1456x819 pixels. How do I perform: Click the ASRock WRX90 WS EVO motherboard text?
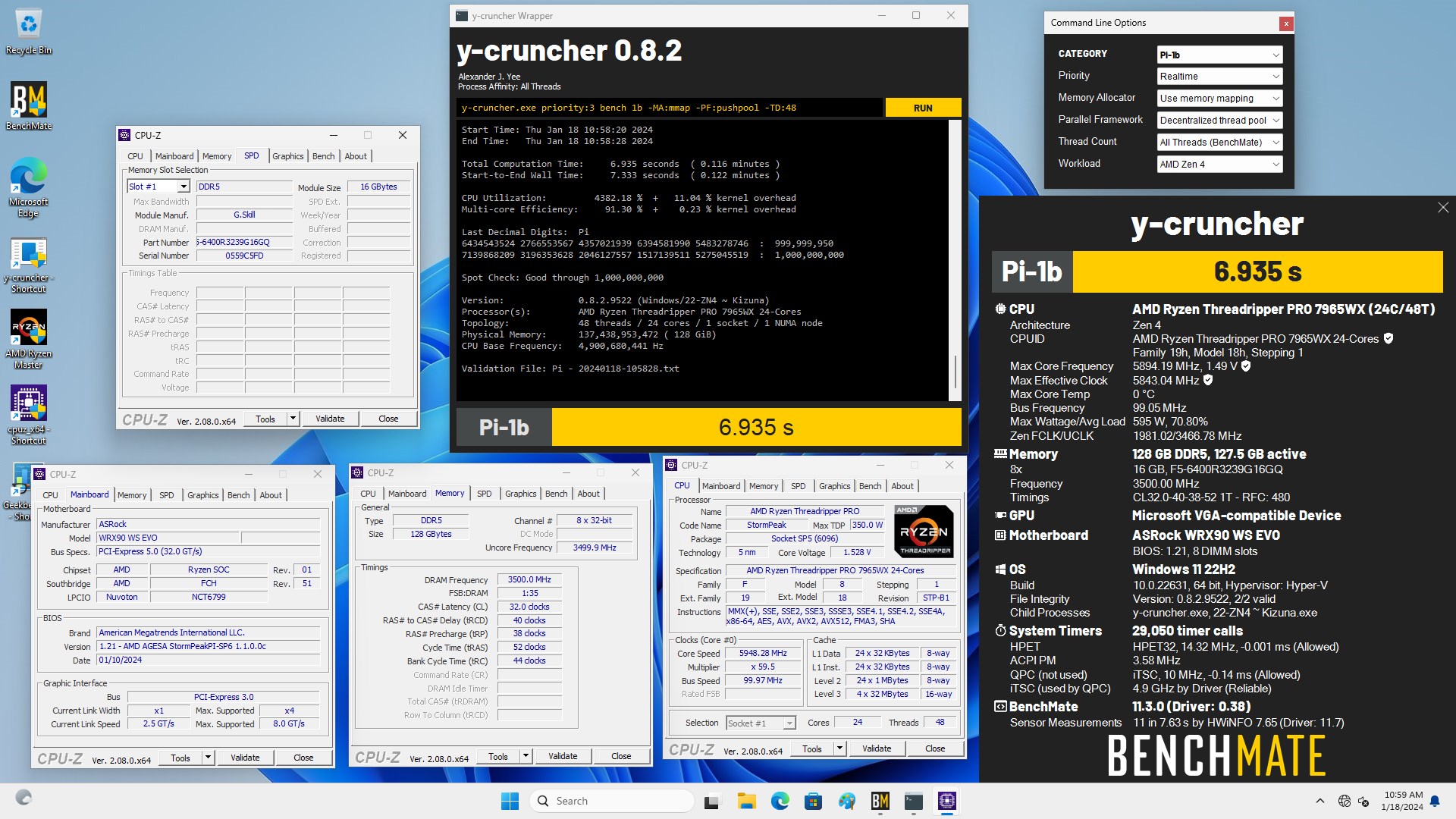pyautogui.click(x=1206, y=535)
